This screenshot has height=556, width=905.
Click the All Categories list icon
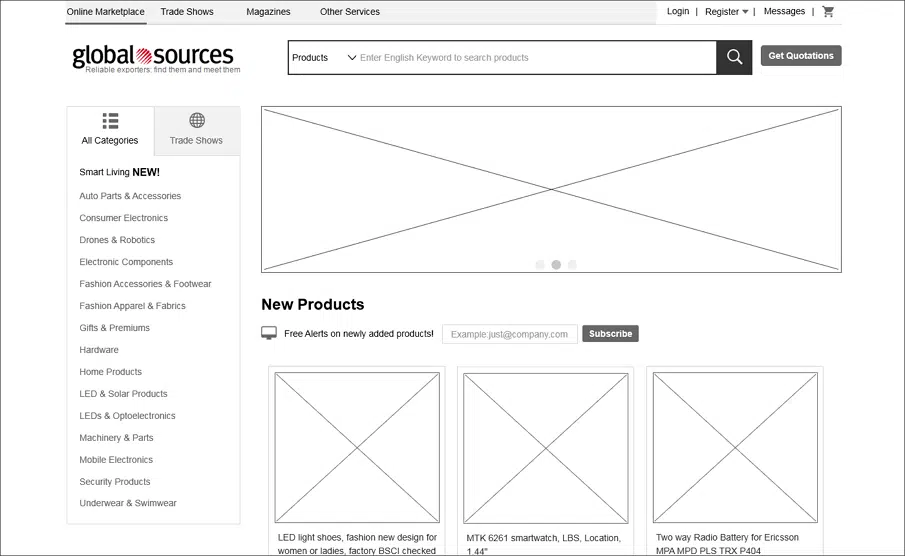pos(110,121)
